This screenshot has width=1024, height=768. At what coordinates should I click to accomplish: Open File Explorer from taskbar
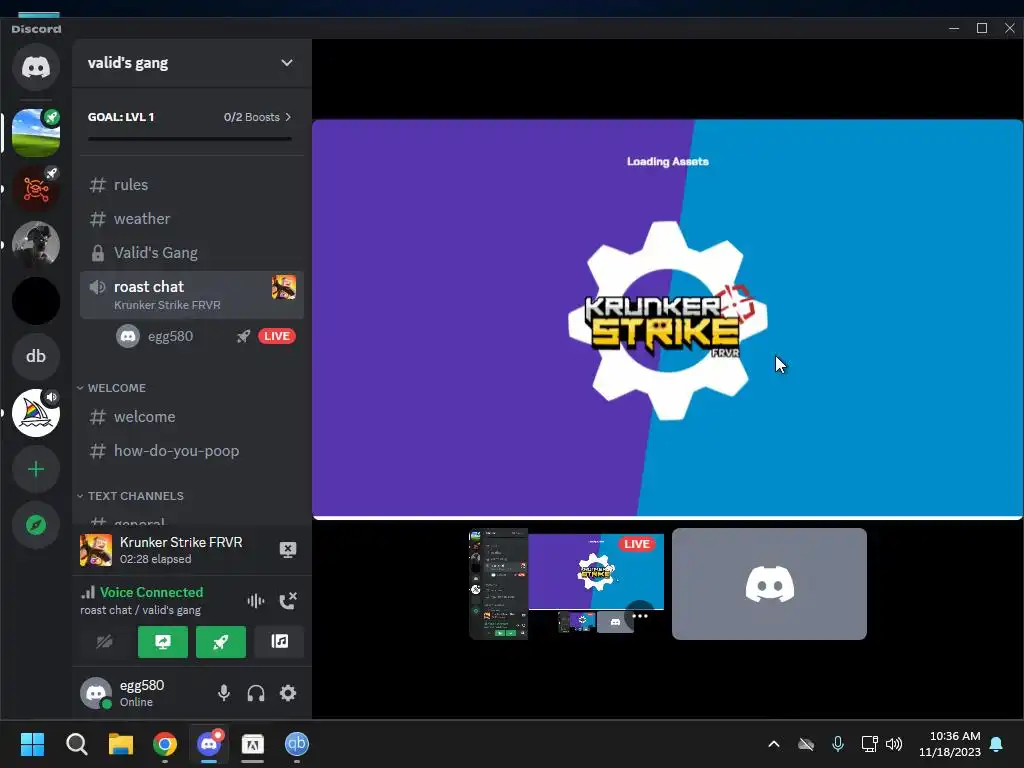(121, 744)
